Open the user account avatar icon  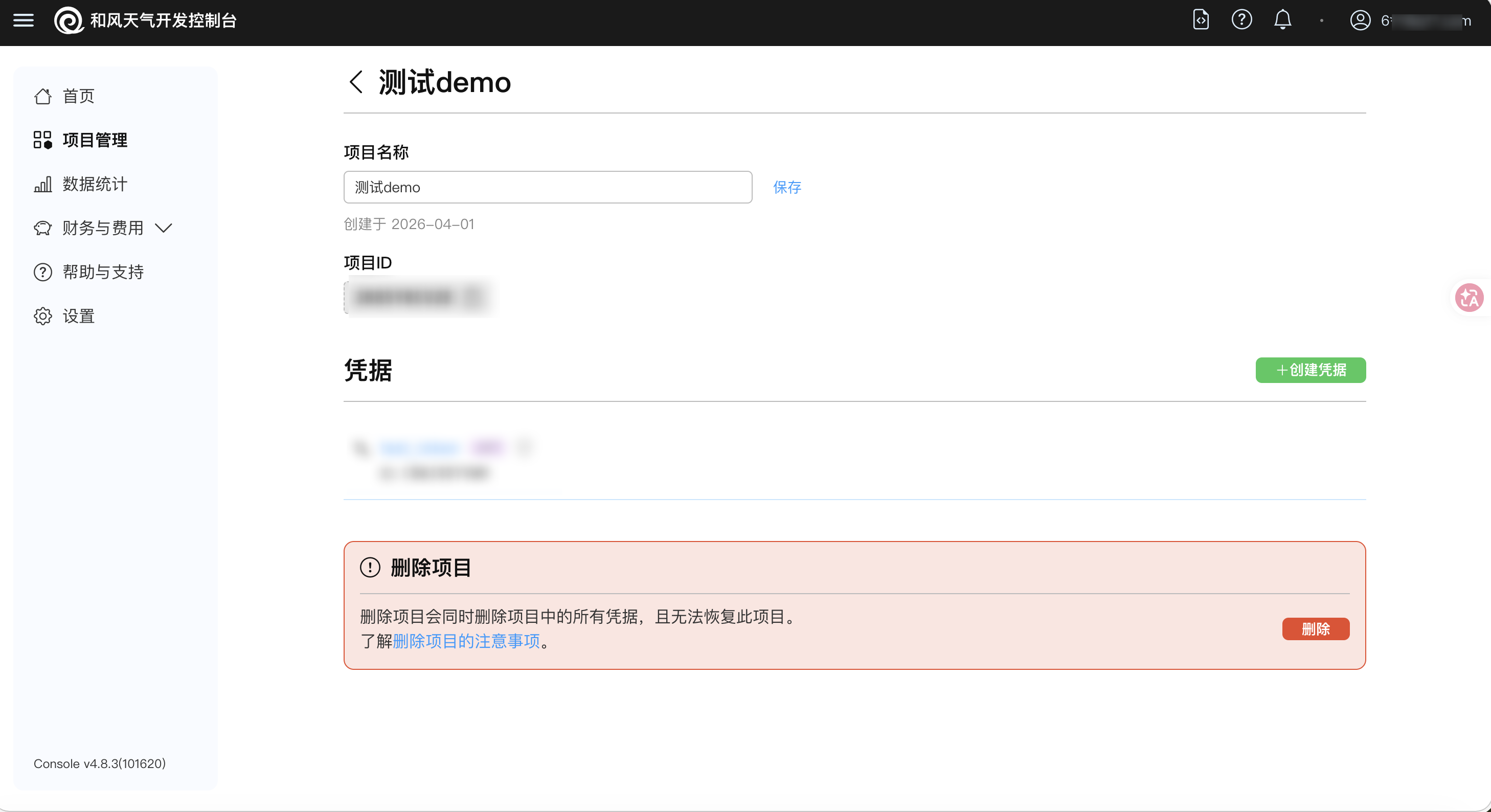pyautogui.click(x=1360, y=21)
